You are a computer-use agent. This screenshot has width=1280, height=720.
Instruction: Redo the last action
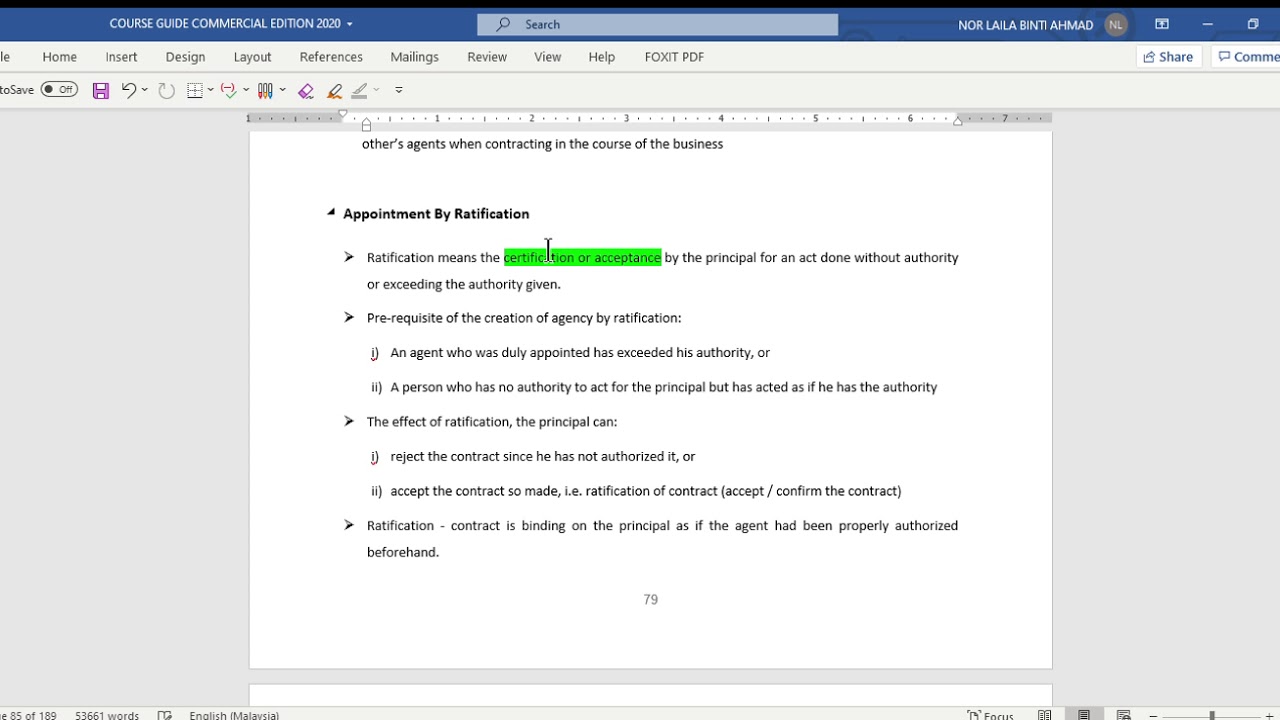[x=166, y=90]
